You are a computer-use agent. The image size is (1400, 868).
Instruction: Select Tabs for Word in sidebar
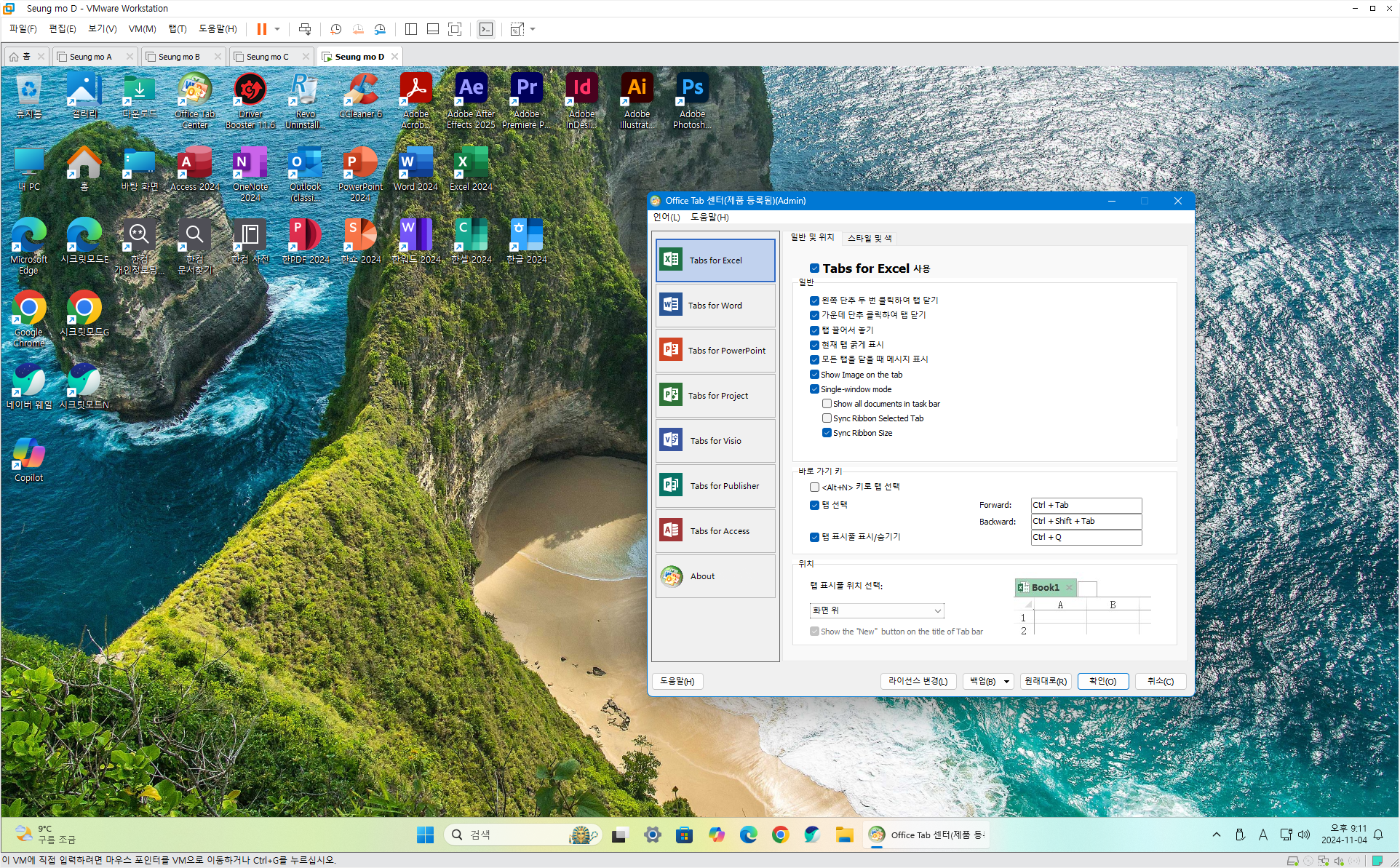click(715, 306)
